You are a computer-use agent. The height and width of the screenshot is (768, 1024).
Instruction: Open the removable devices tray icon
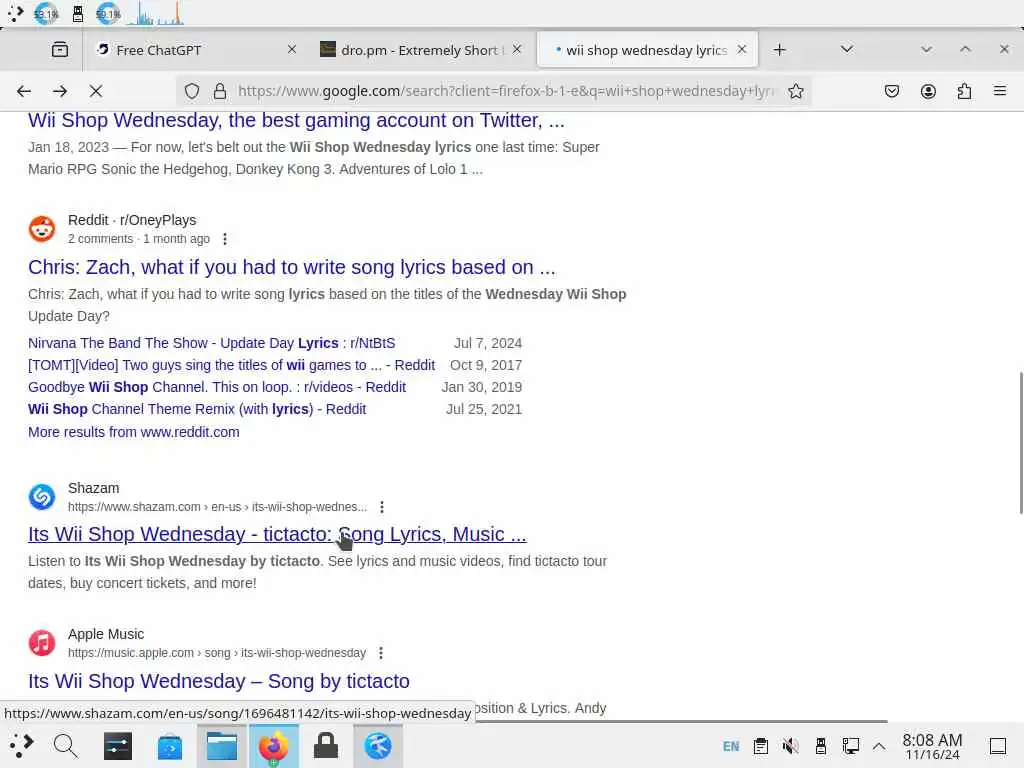[x=820, y=746]
